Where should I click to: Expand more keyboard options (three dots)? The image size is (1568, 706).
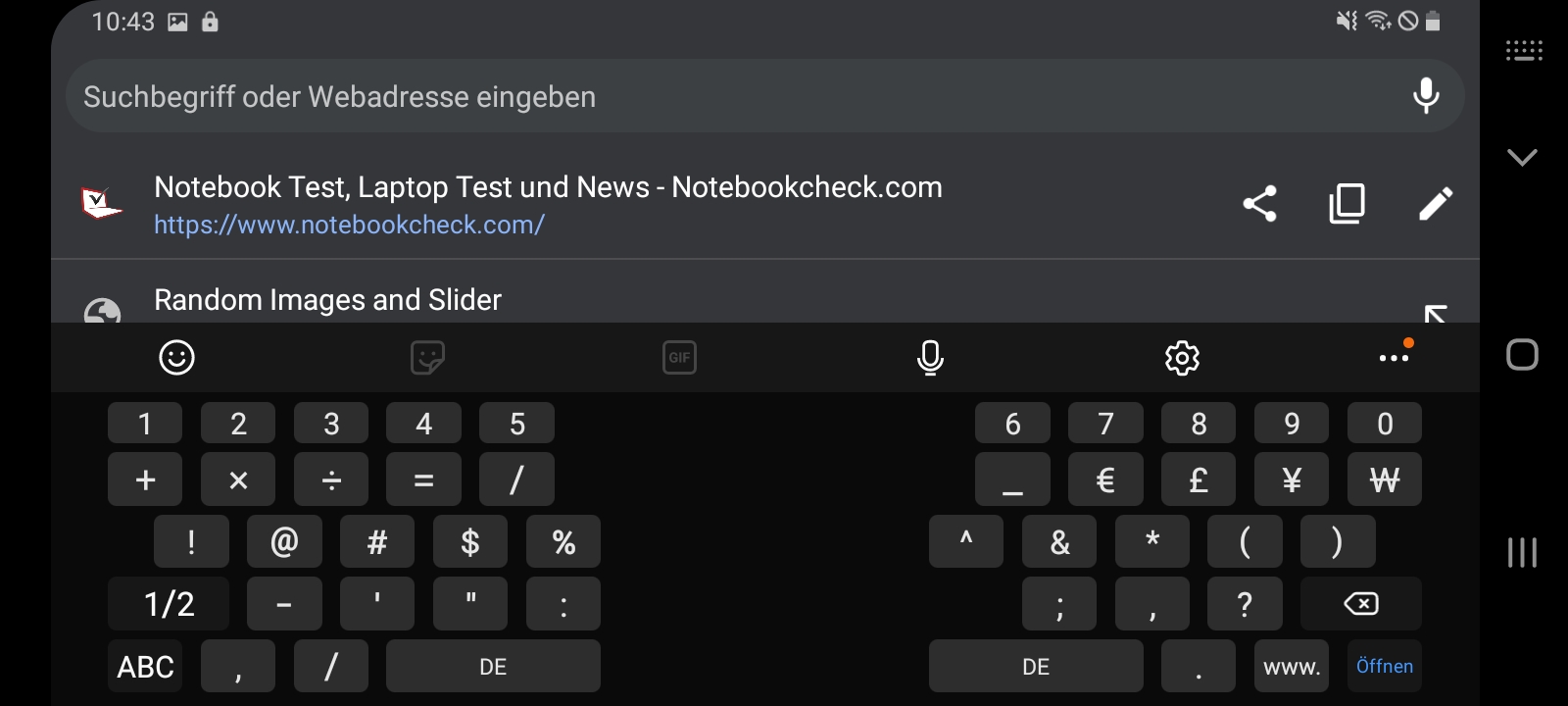[1394, 358]
